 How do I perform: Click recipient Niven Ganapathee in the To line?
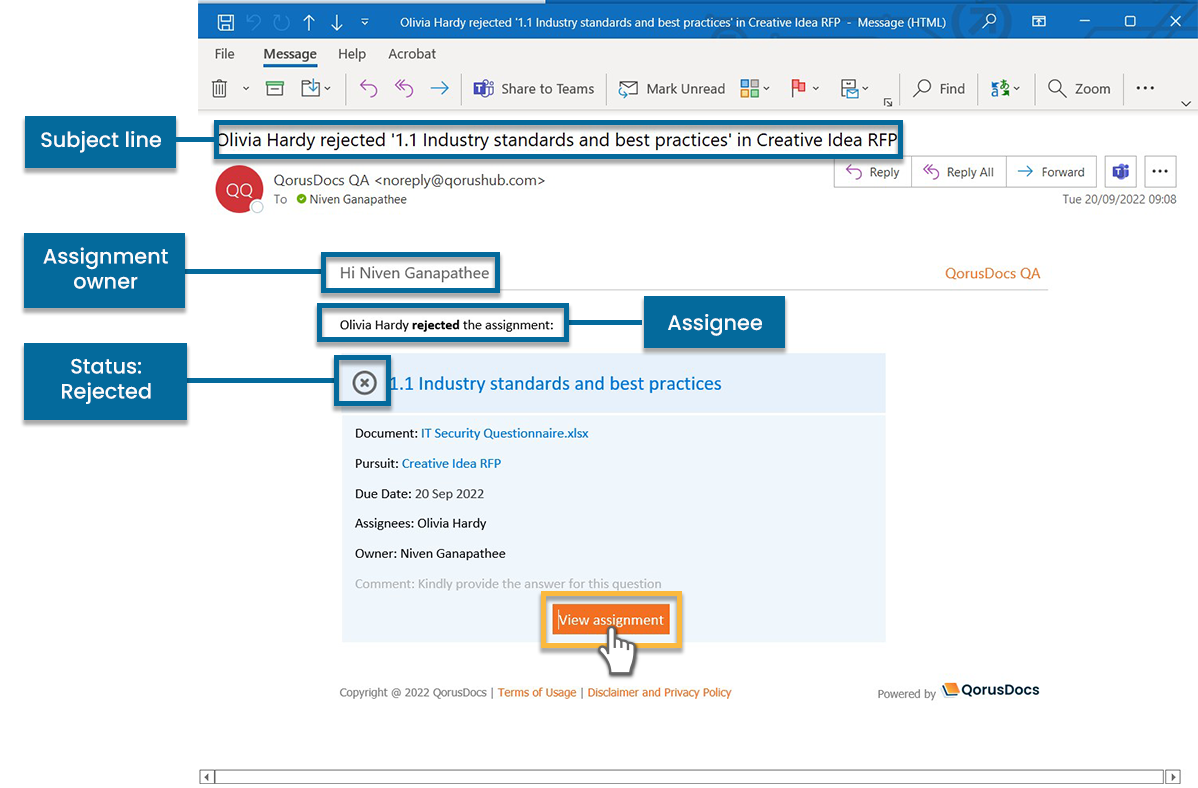click(358, 199)
